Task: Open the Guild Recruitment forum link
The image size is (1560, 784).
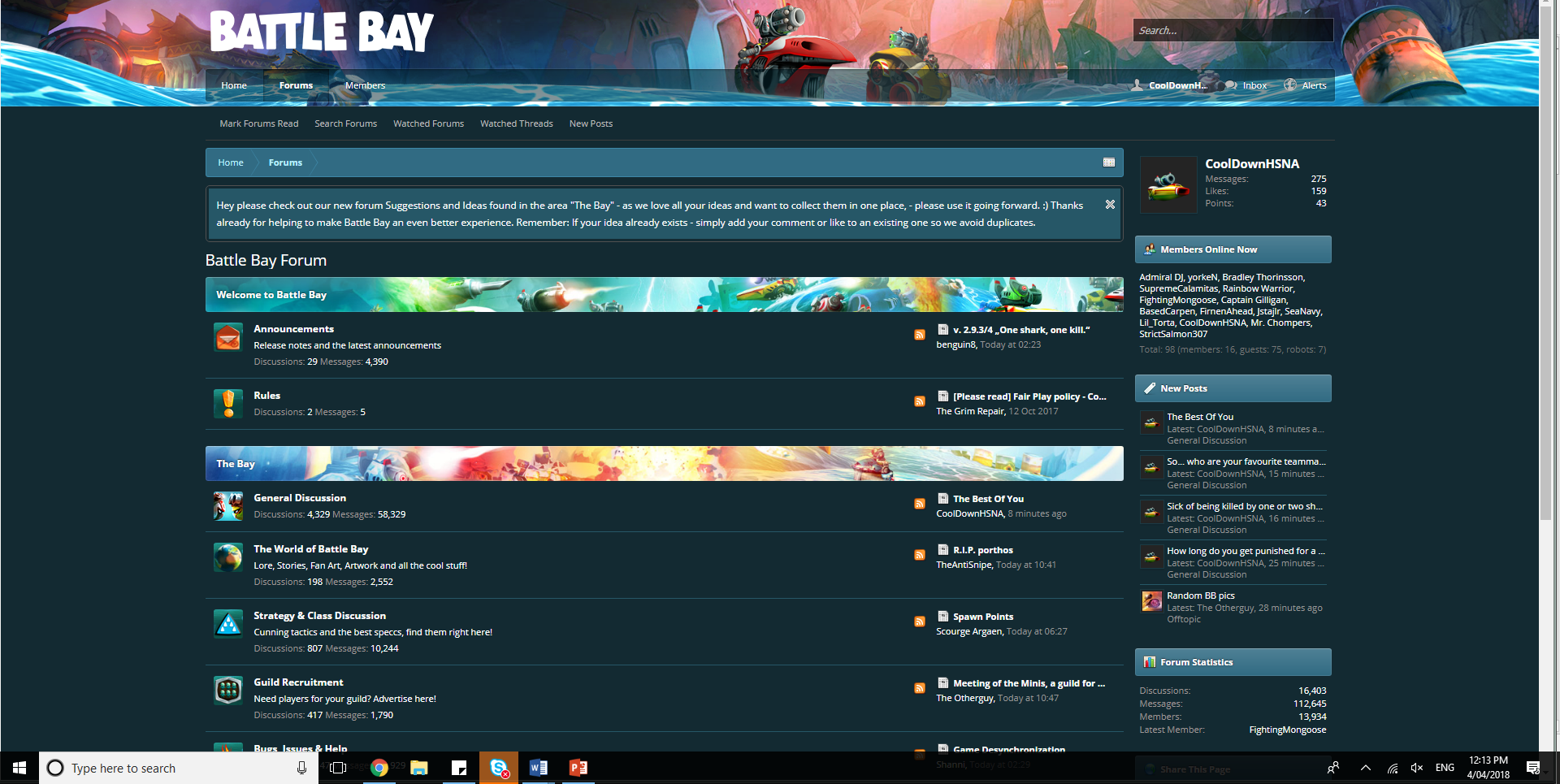Action: click(298, 682)
